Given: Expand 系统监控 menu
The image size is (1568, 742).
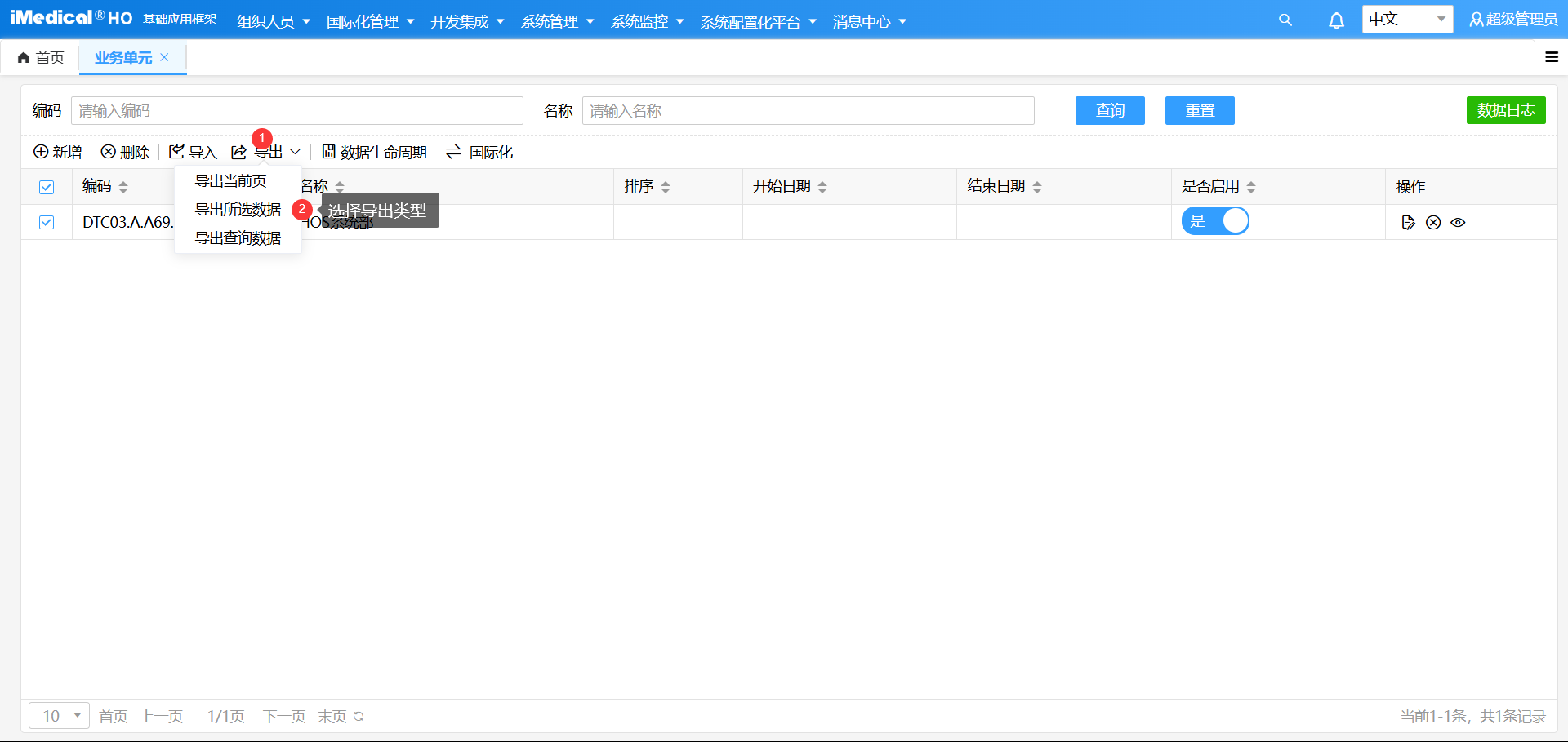Looking at the screenshot, I should tap(647, 21).
